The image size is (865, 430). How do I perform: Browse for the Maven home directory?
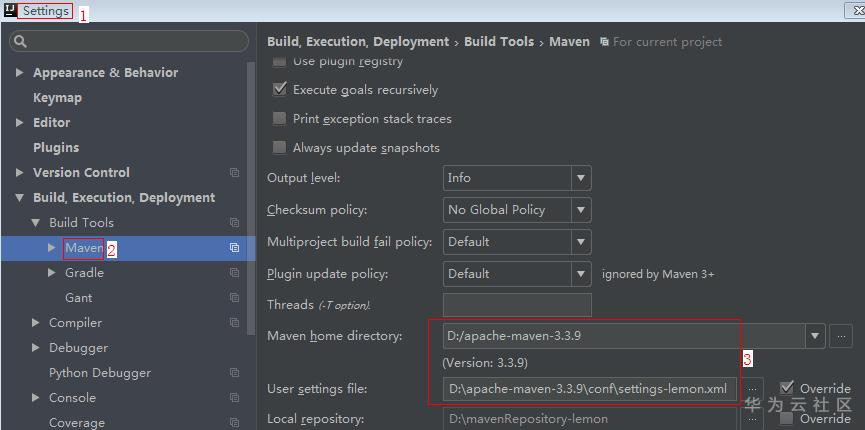click(841, 337)
